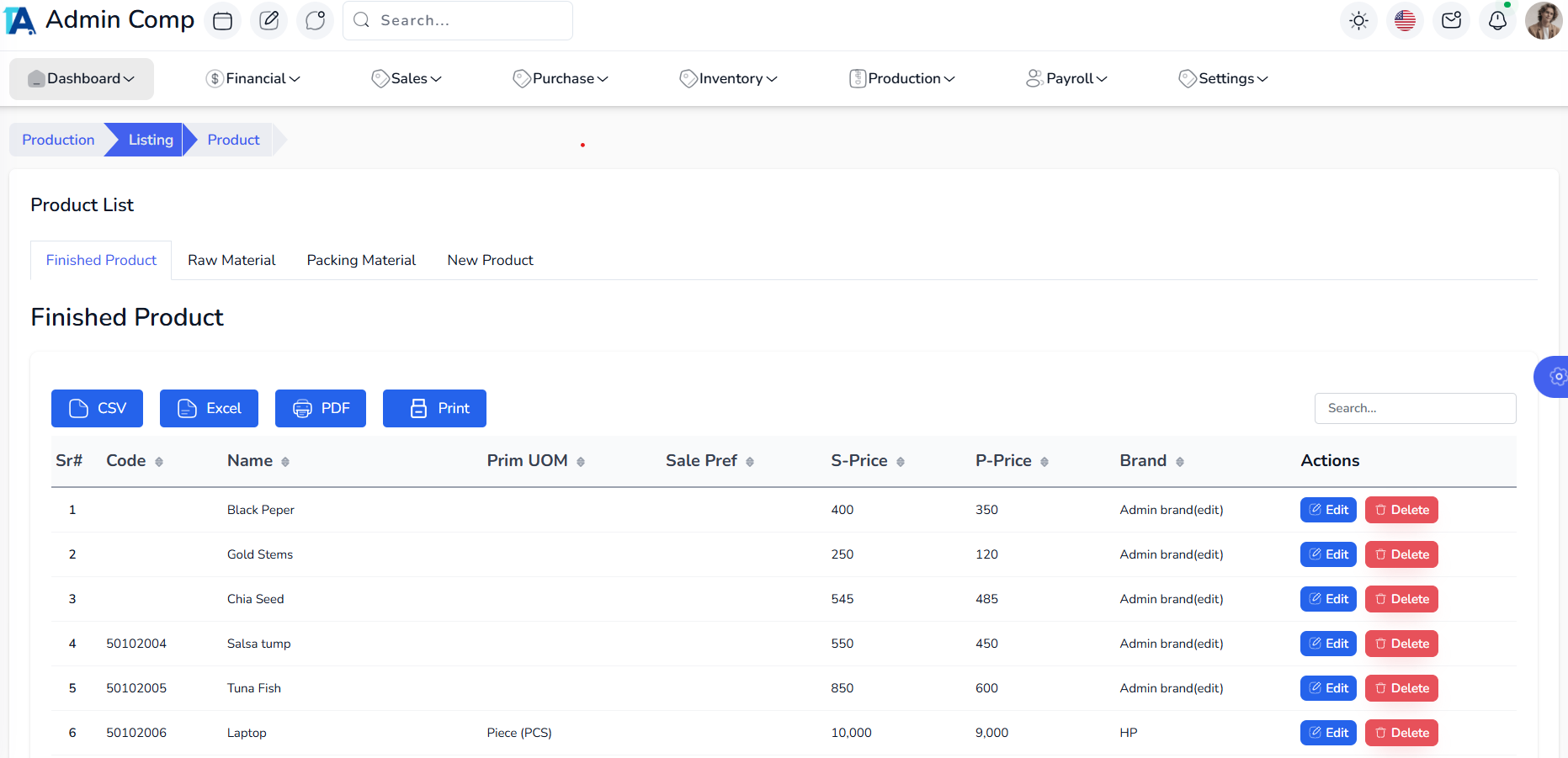1568x758 pixels.
Task: Click the calendar icon in top header
Action: tap(223, 21)
